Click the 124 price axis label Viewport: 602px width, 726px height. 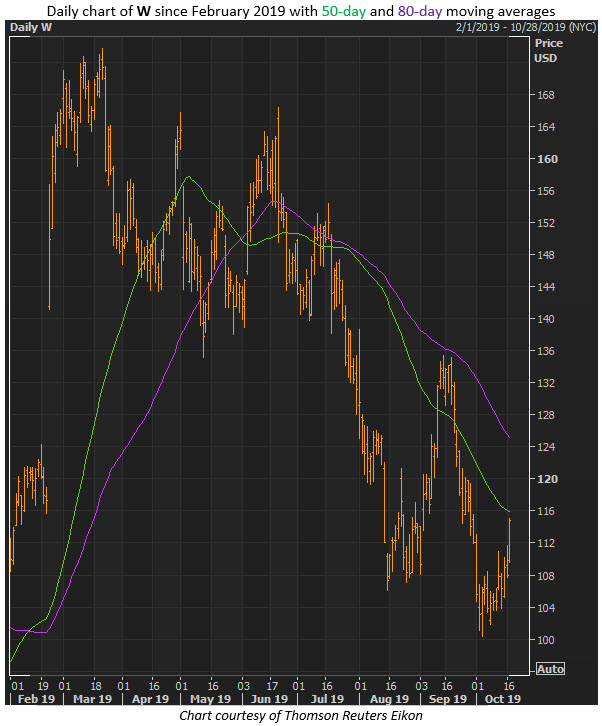[x=545, y=447]
